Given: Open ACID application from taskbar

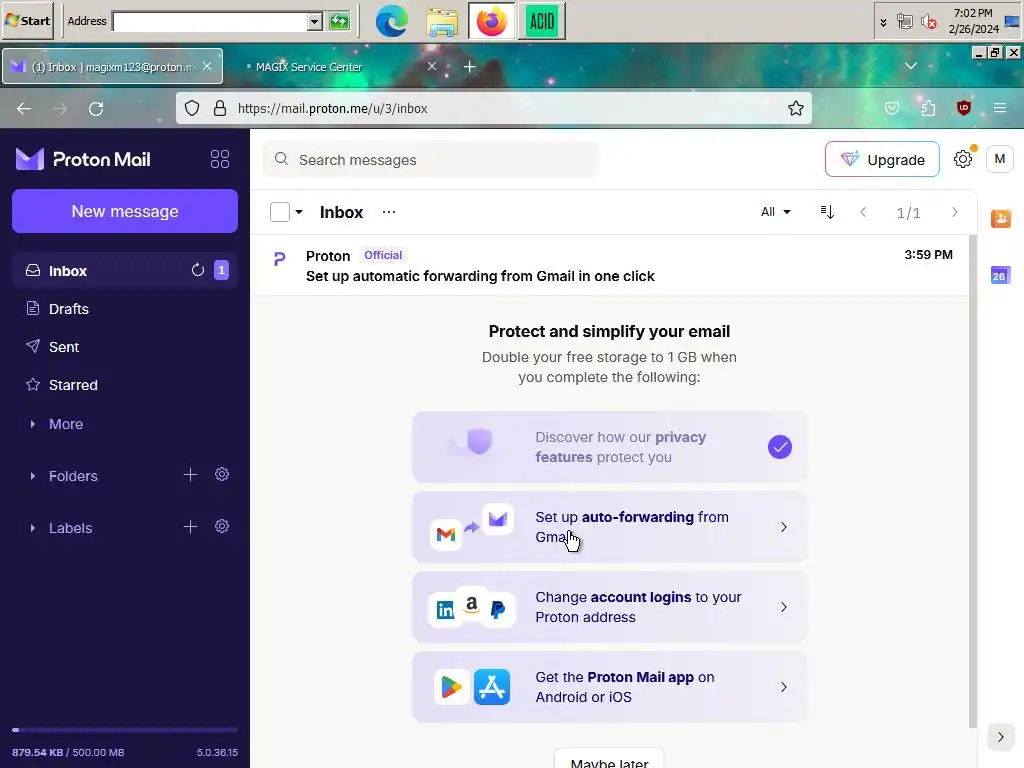Looking at the screenshot, I should [541, 21].
